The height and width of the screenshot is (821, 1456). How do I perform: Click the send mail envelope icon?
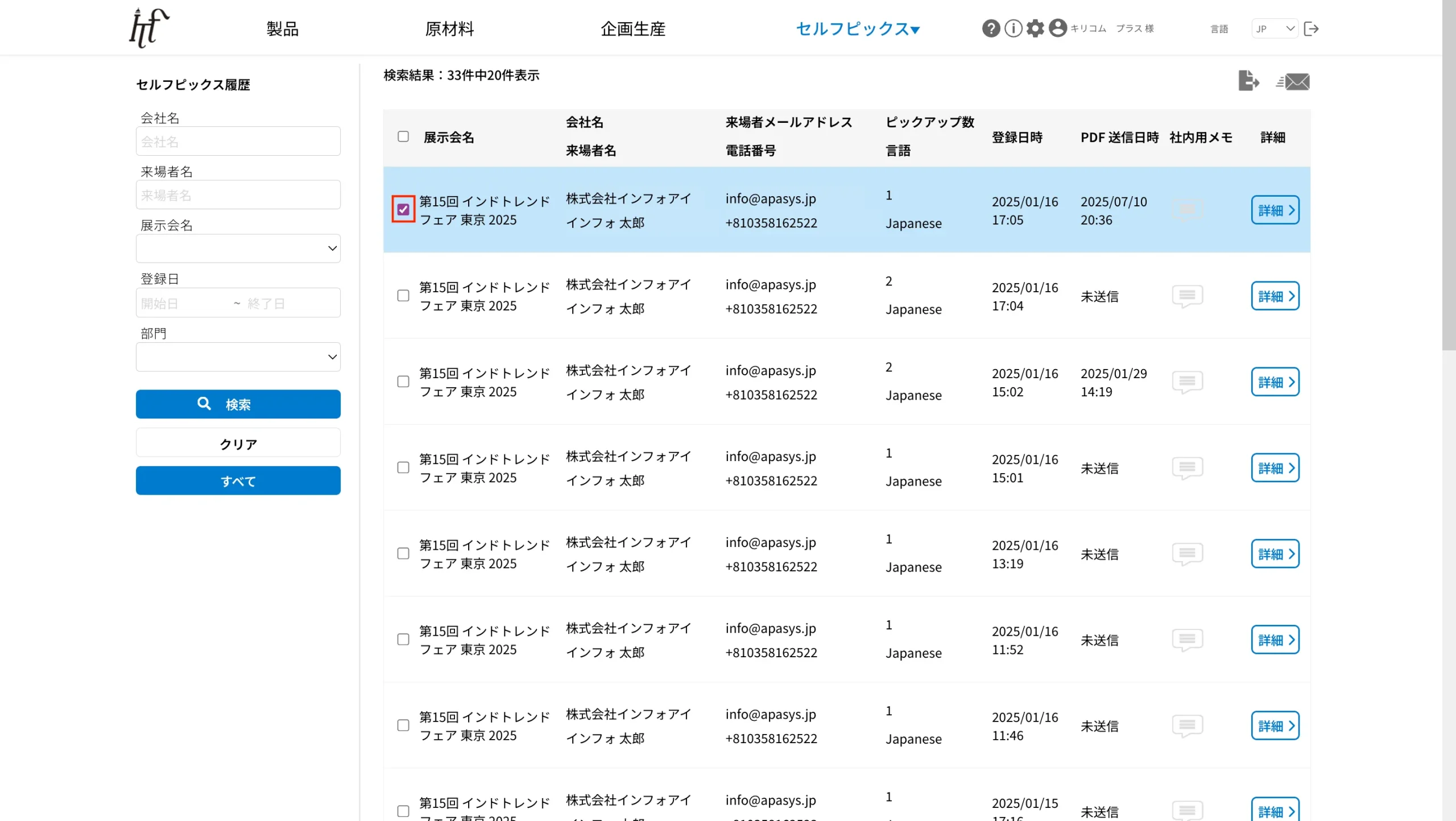[1292, 82]
